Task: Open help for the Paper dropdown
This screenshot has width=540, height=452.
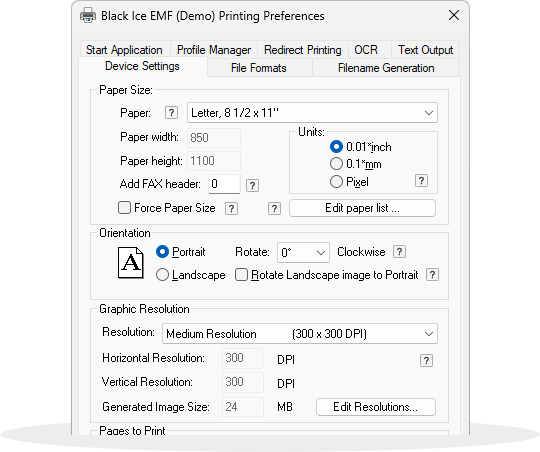Action: (171, 113)
